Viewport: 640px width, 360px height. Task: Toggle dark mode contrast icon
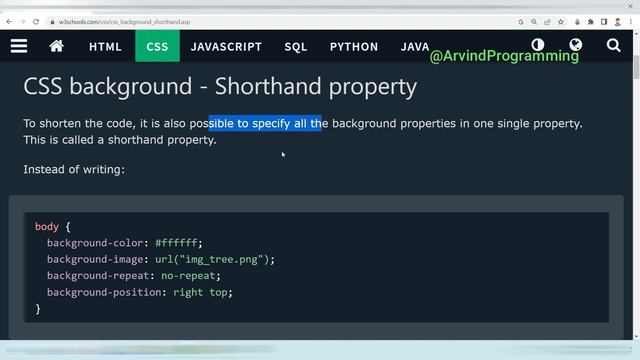[x=538, y=44]
